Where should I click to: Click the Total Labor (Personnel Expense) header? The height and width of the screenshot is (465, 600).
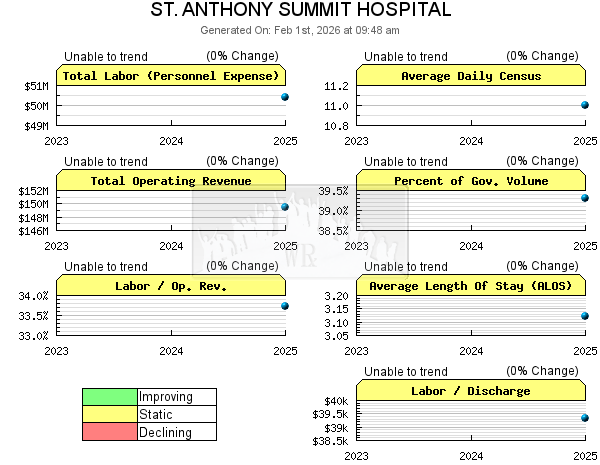tap(171, 76)
